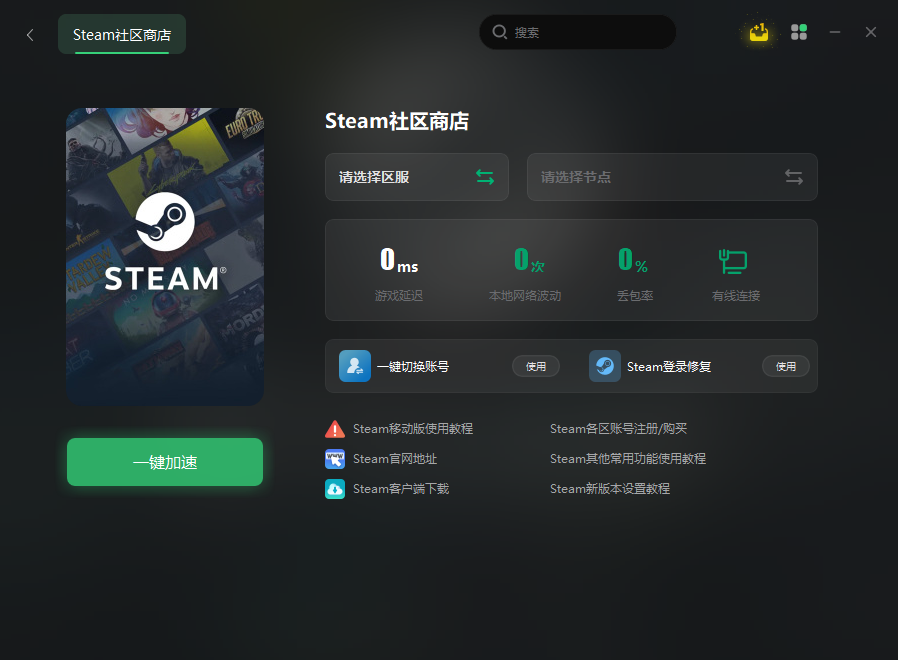This screenshot has height=660, width=898.
Task: Click the Steam cover artwork thumbnail
Action: click(165, 257)
